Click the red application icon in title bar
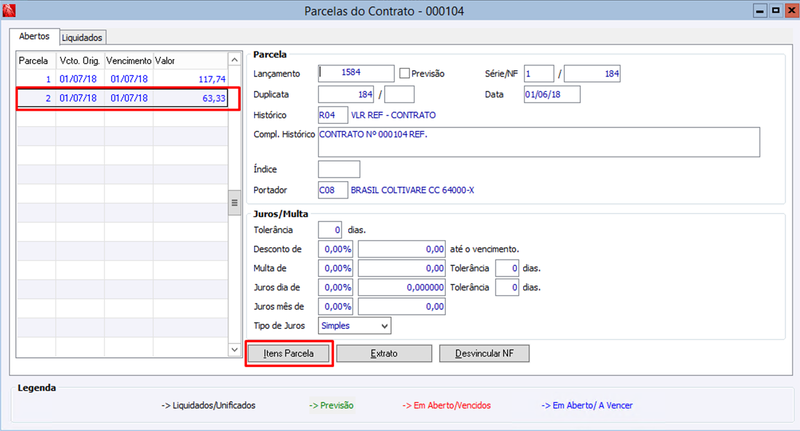 pos(9,10)
